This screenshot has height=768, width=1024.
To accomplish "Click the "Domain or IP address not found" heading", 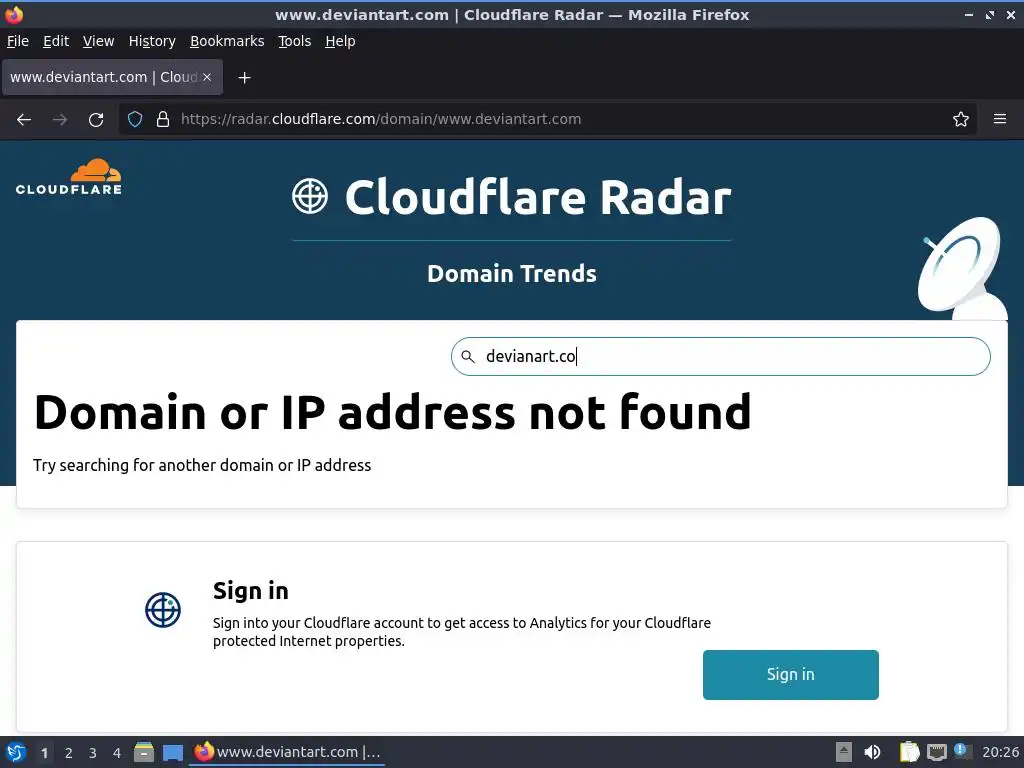I will click(392, 412).
